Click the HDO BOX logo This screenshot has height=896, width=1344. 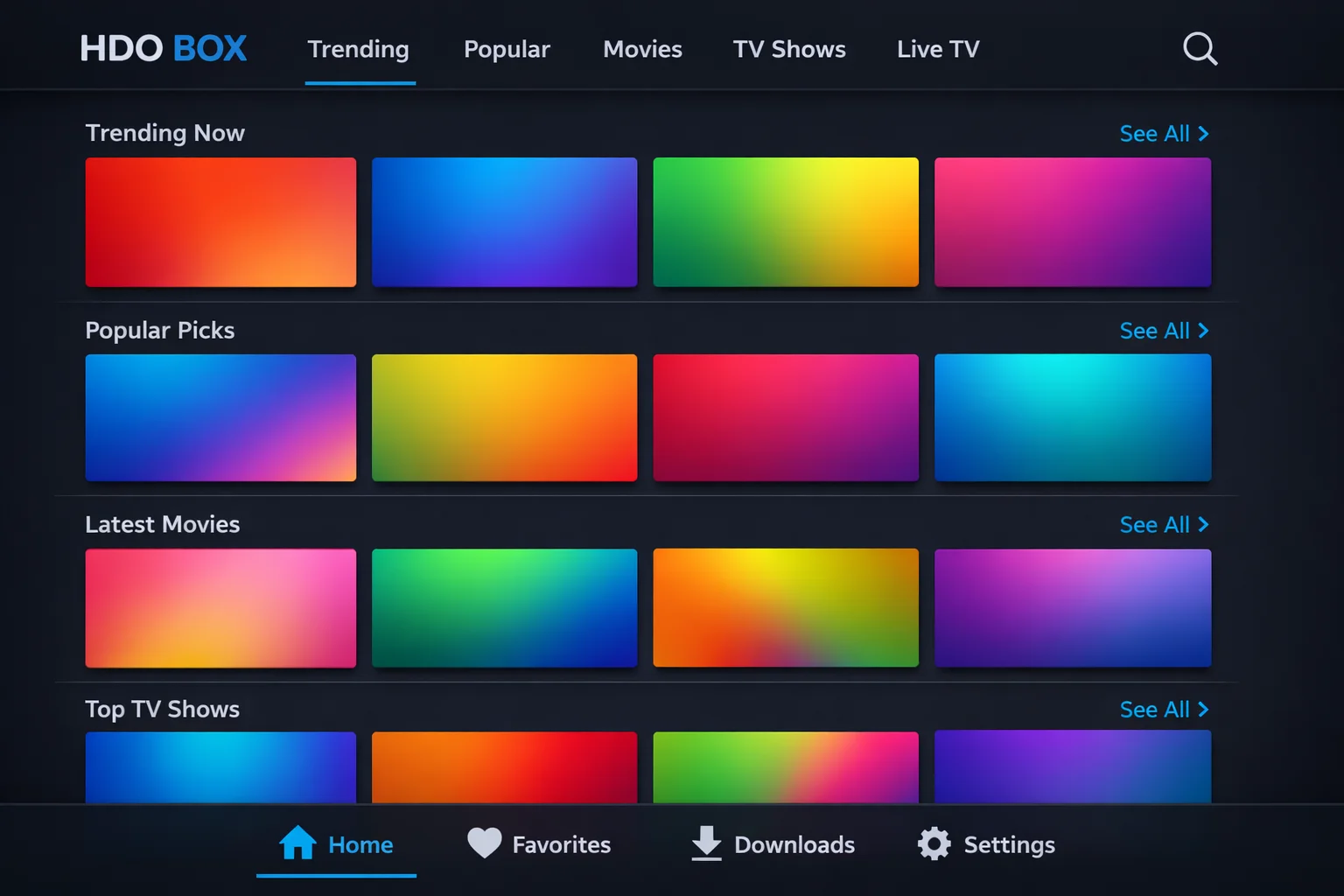click(x=164, y=49)
